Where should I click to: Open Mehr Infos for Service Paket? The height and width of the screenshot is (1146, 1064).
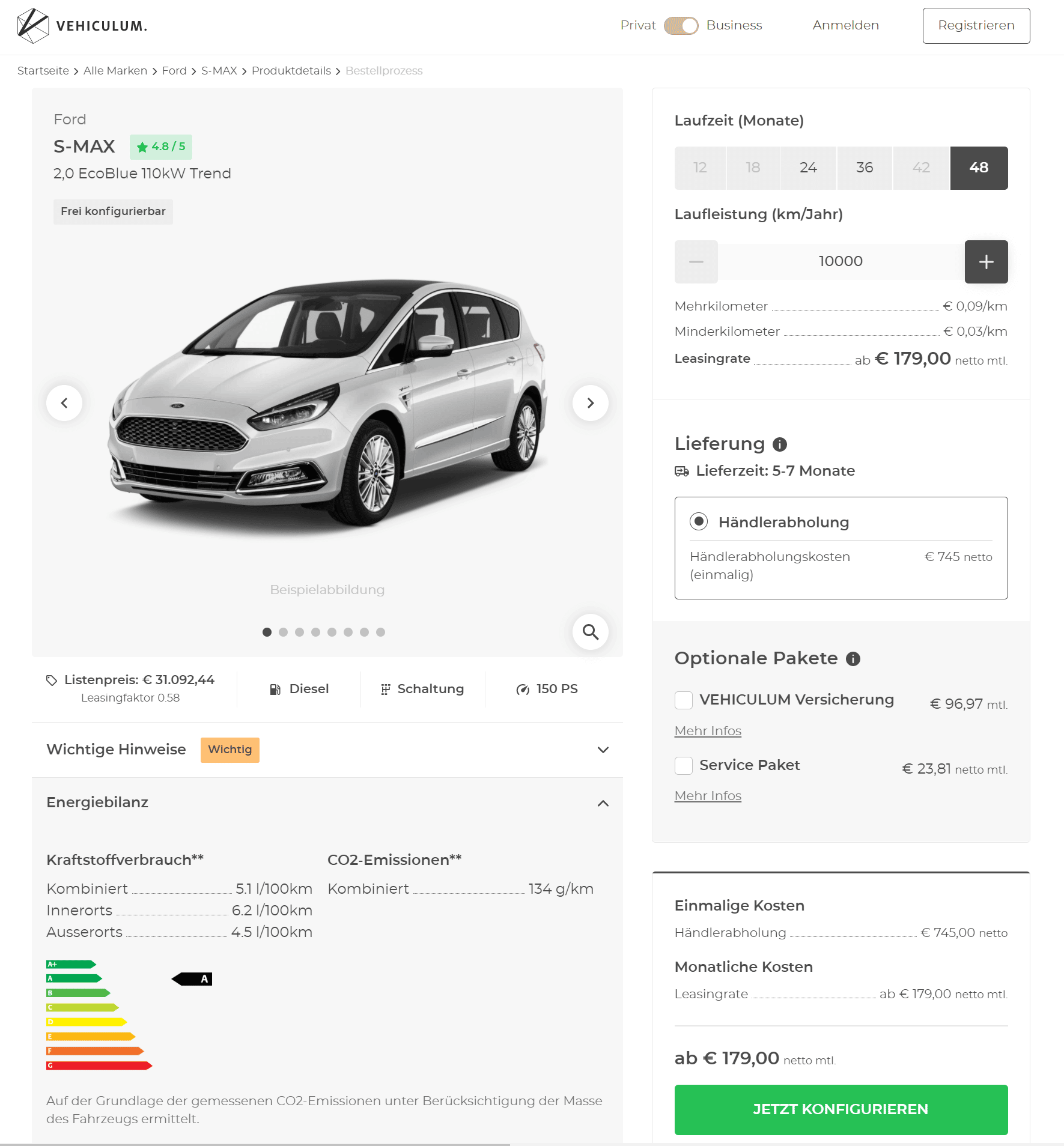[x=708, y=796]
